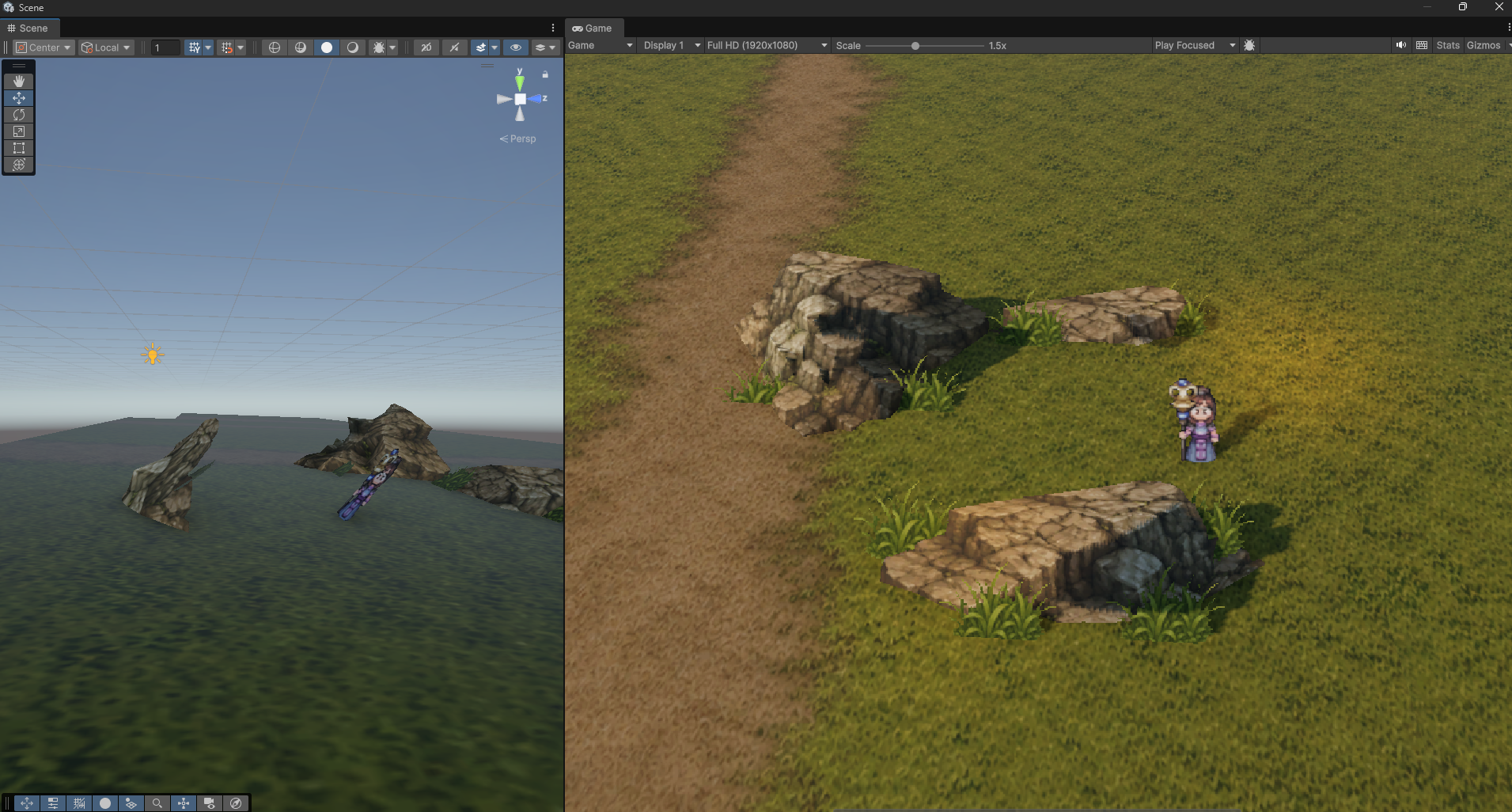Open the search overlay magnifier icon

coord(157,803)
